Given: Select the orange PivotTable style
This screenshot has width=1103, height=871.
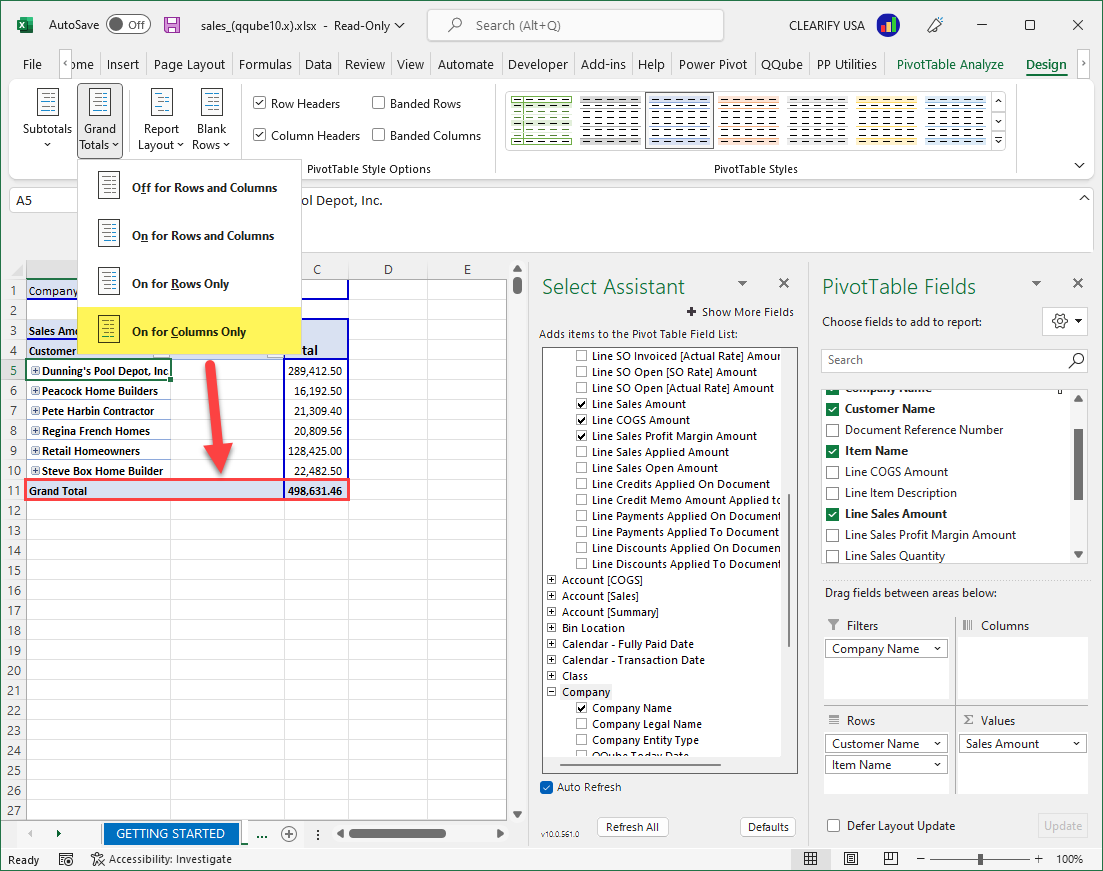Looking at the screenshot, I should pos(748,120).
